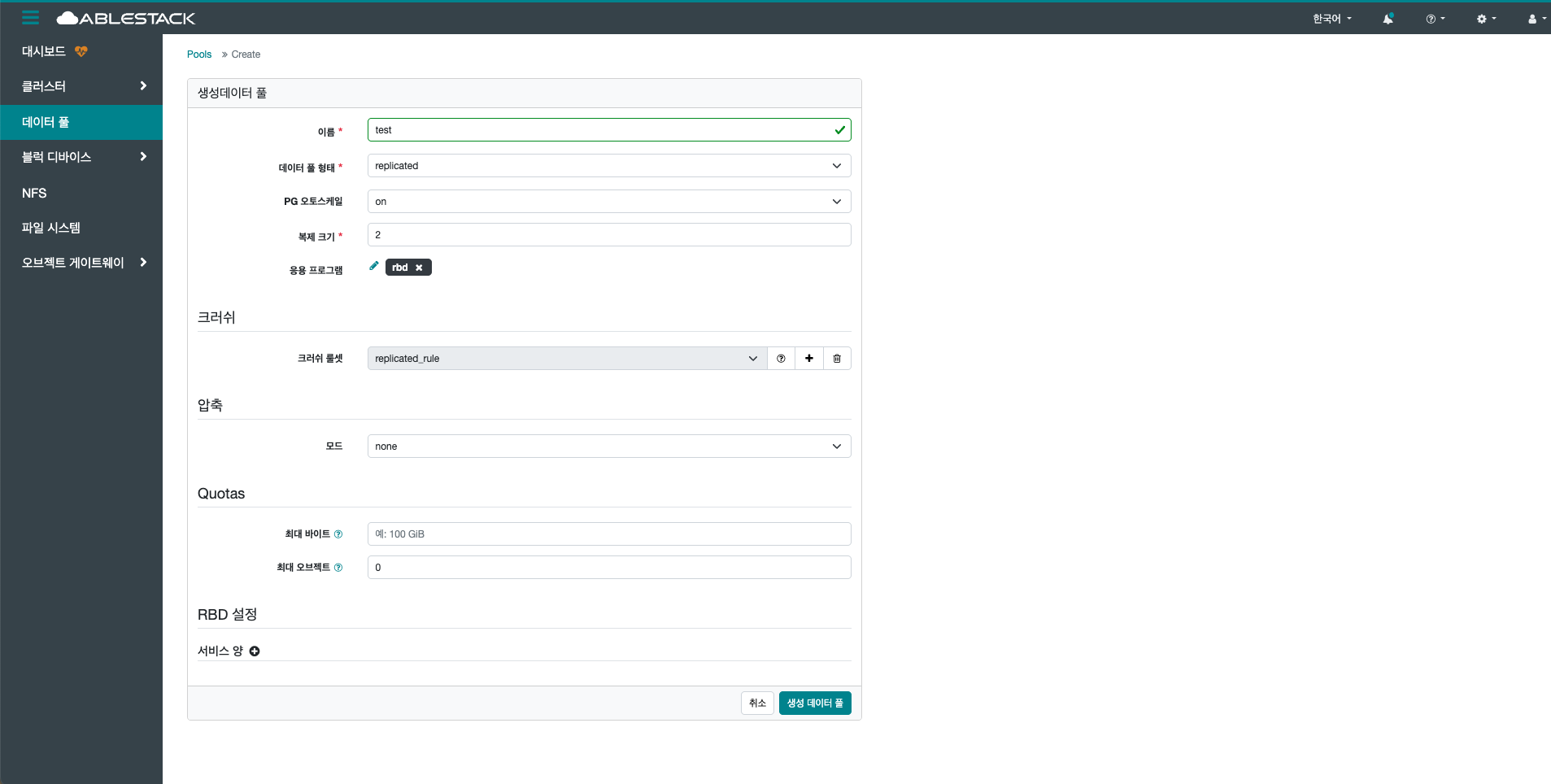1551x784 pixels.
Task: Open the user account menu
Action: pyautogui.click(x=1536, y=19)
